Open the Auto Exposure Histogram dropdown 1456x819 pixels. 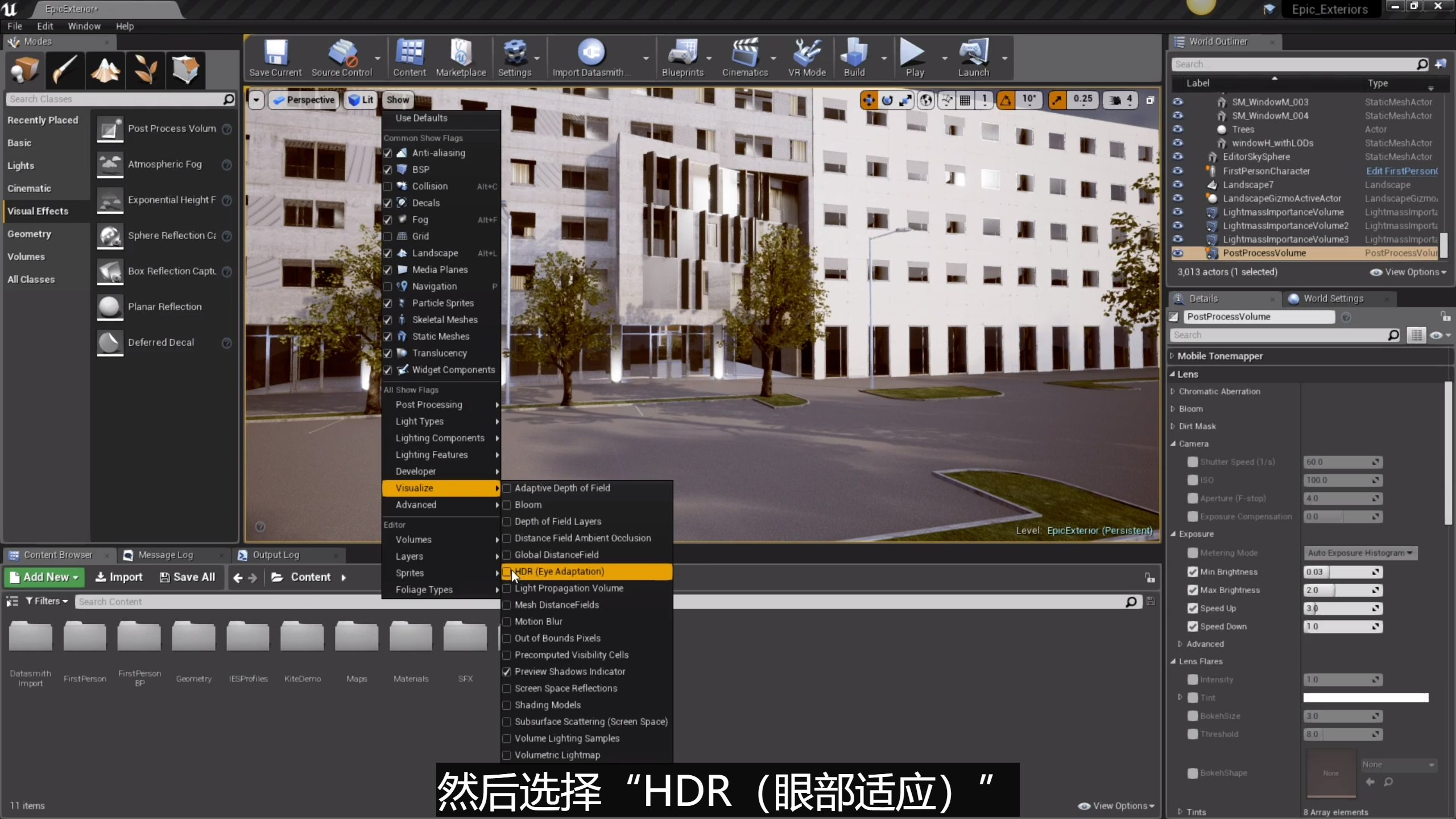1359,553
